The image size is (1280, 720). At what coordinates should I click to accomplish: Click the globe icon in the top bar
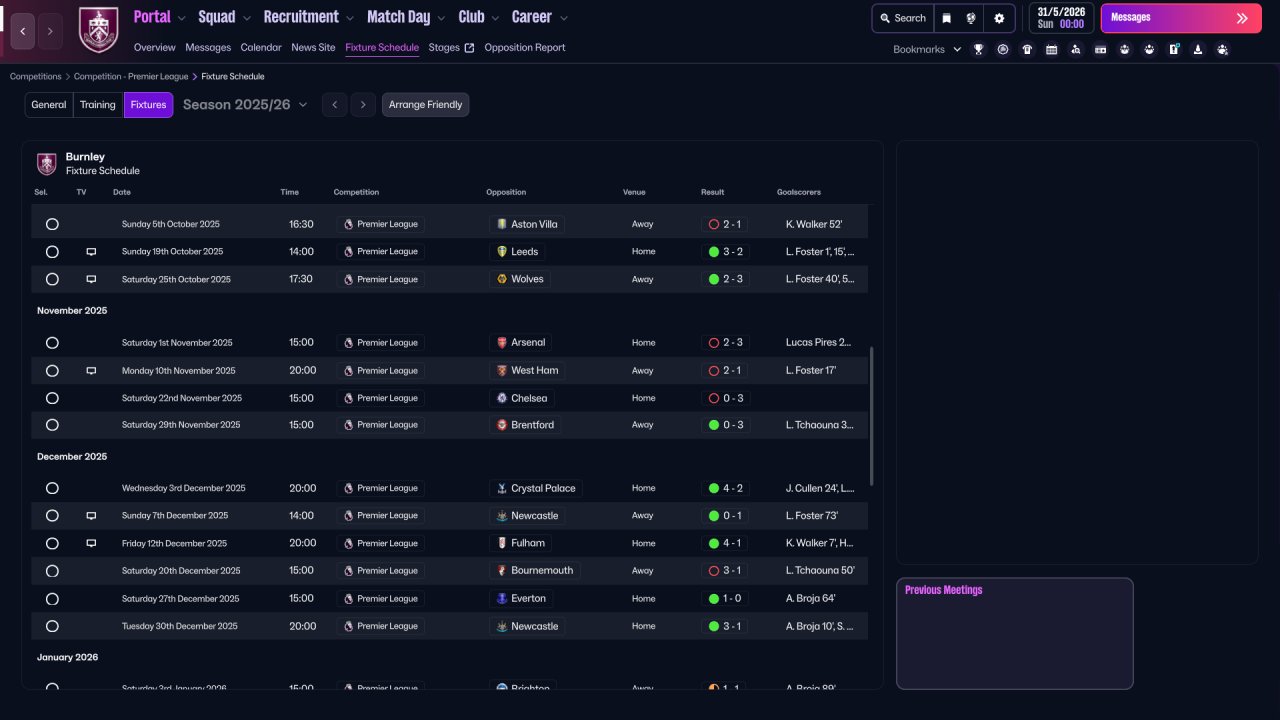971,18
